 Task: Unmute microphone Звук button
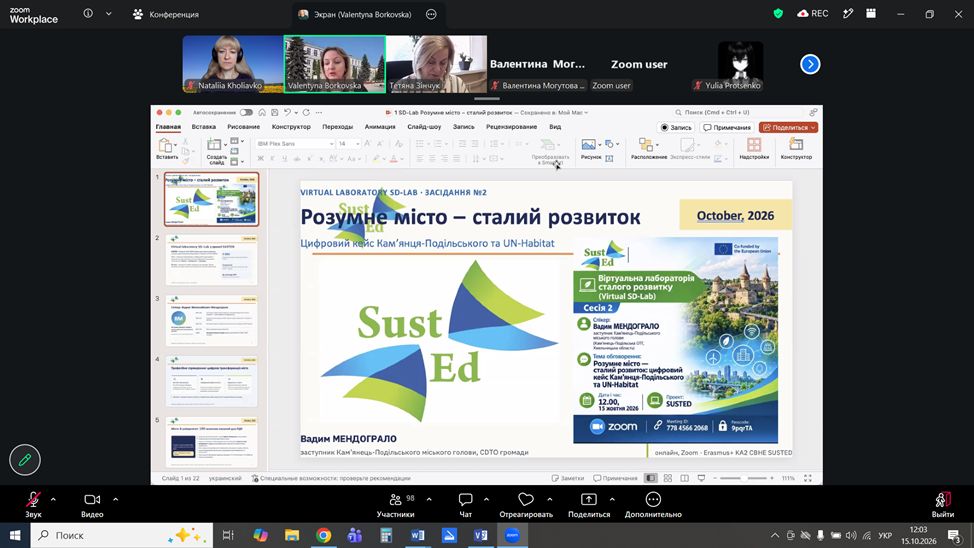(33, 505)
